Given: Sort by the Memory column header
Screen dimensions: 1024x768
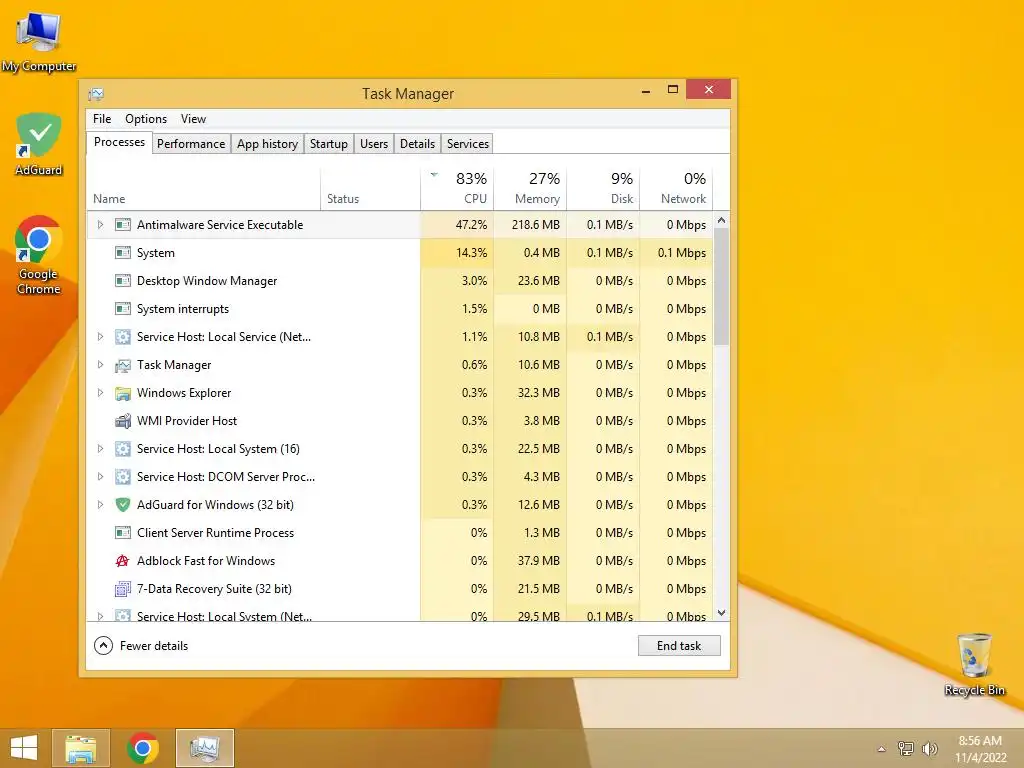Looking at the screenshot, I should click(530, 189).
